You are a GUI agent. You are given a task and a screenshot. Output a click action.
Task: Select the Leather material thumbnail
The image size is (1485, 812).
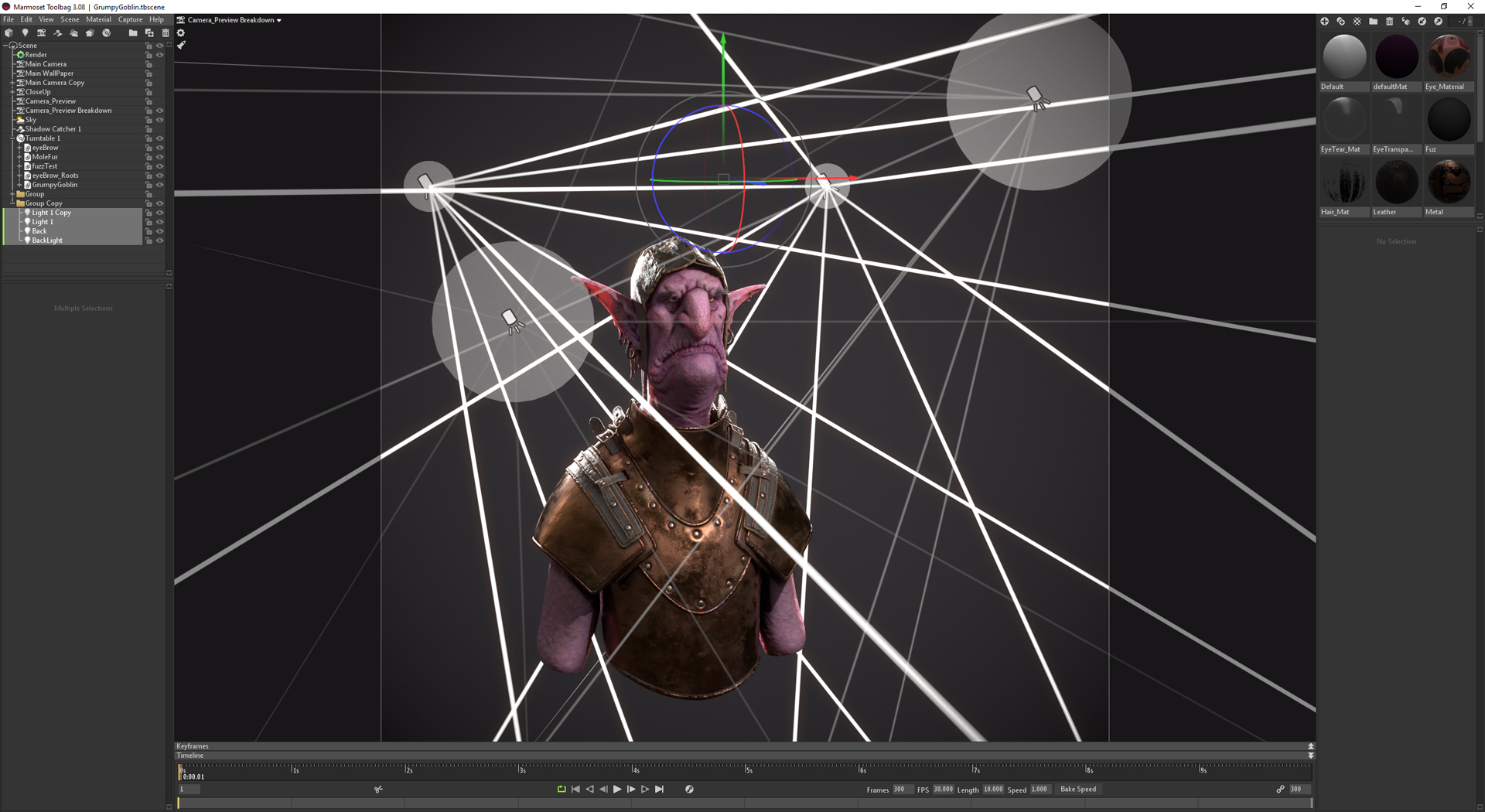[x=1396, y=187]
